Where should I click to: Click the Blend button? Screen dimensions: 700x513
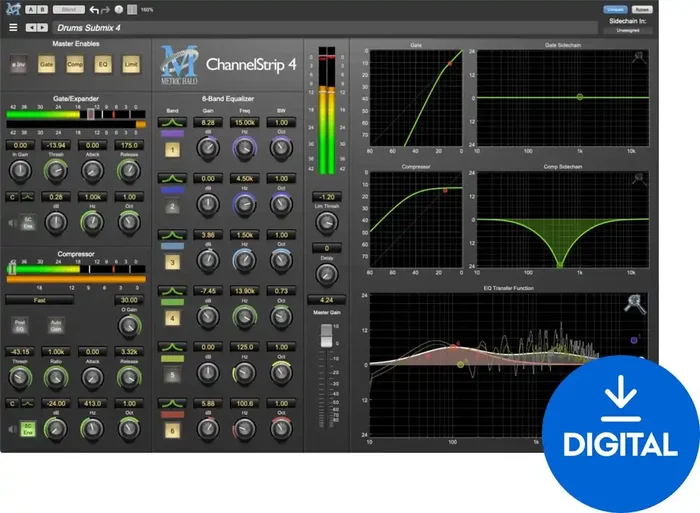point(69,9)
